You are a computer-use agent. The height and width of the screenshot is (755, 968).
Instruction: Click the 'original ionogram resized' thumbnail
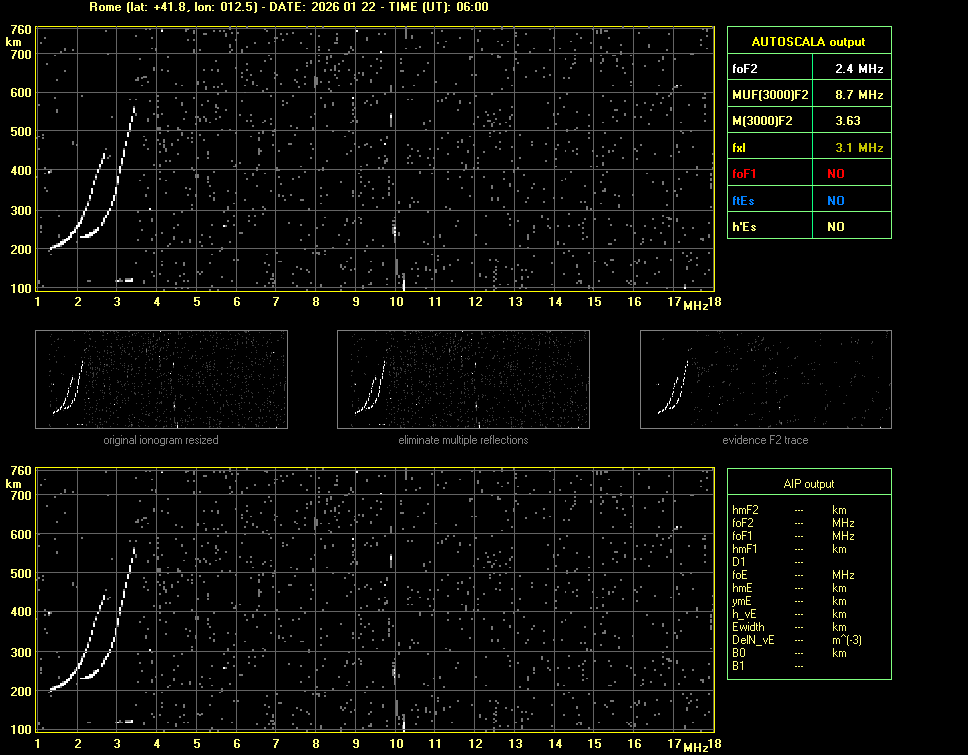(161, 379)
